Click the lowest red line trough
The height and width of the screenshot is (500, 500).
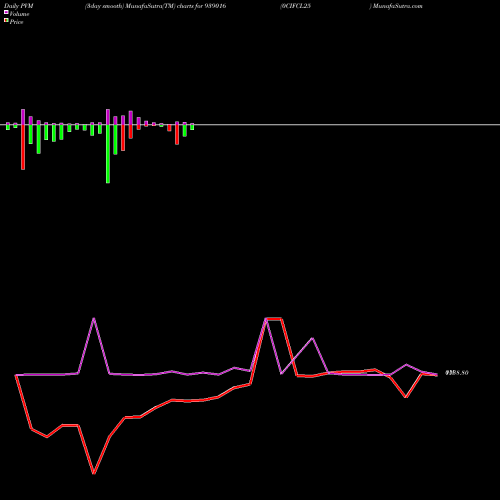(94, 473)
